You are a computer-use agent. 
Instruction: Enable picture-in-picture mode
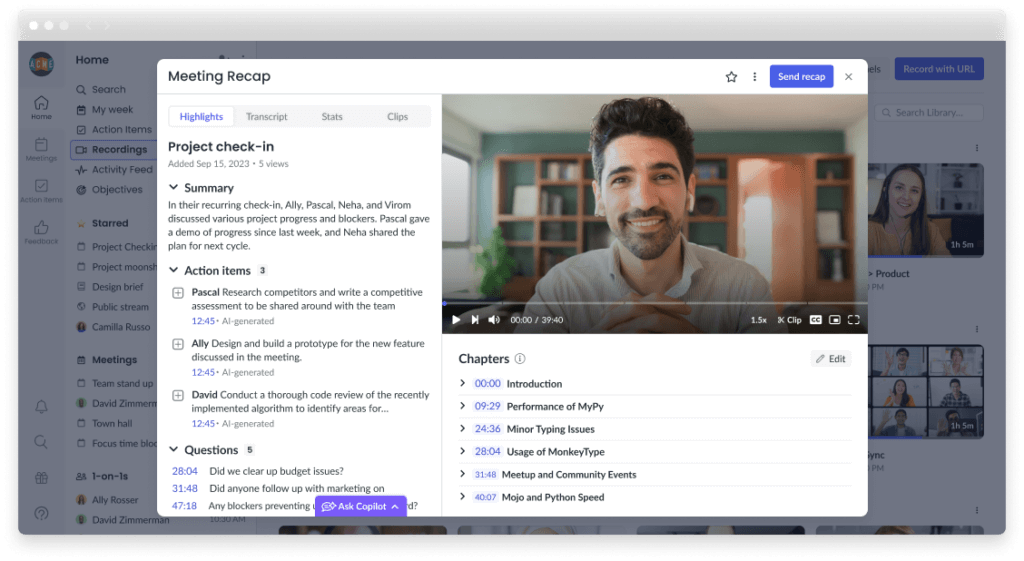835,320
